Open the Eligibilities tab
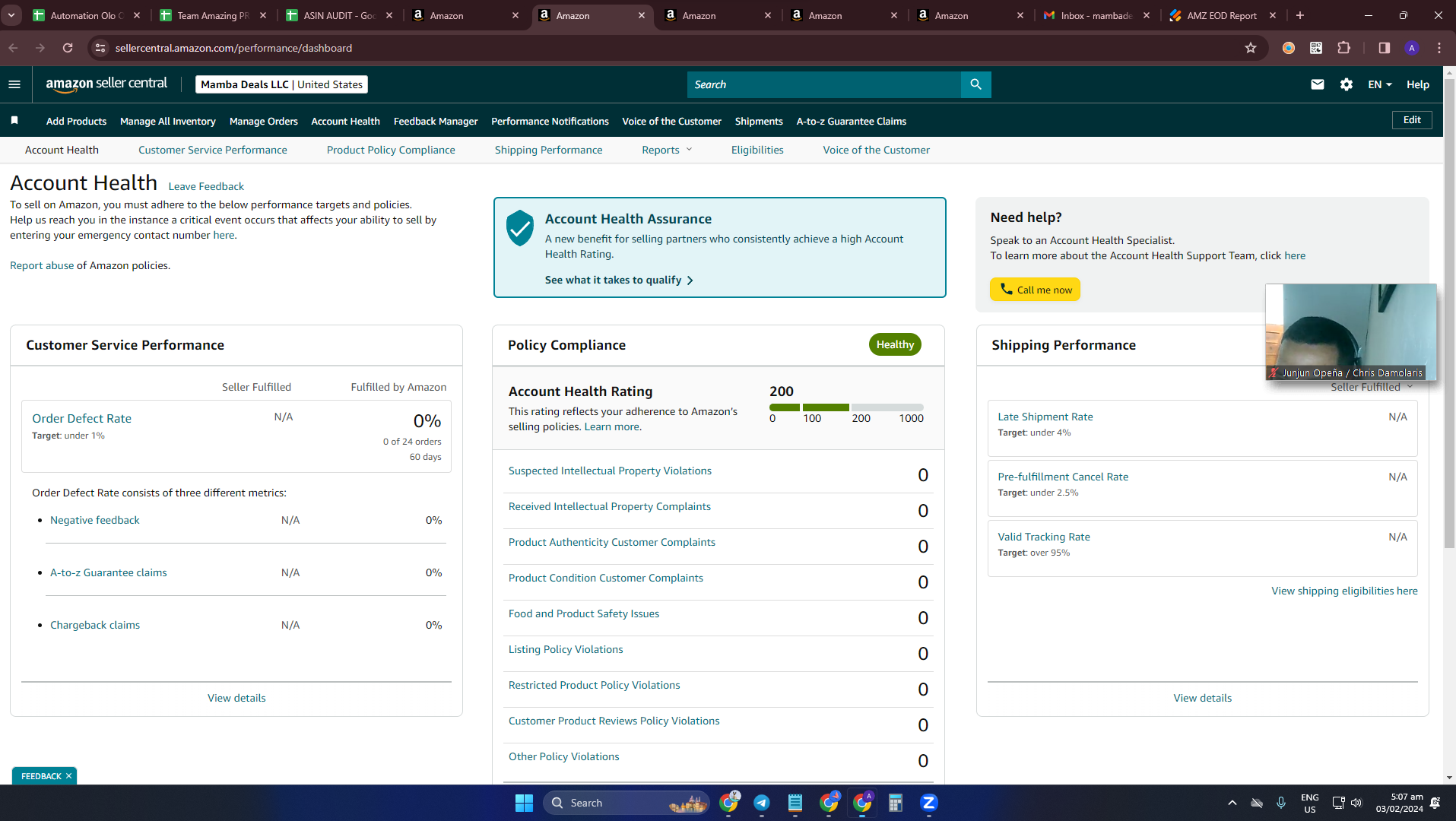 point(757,150)
